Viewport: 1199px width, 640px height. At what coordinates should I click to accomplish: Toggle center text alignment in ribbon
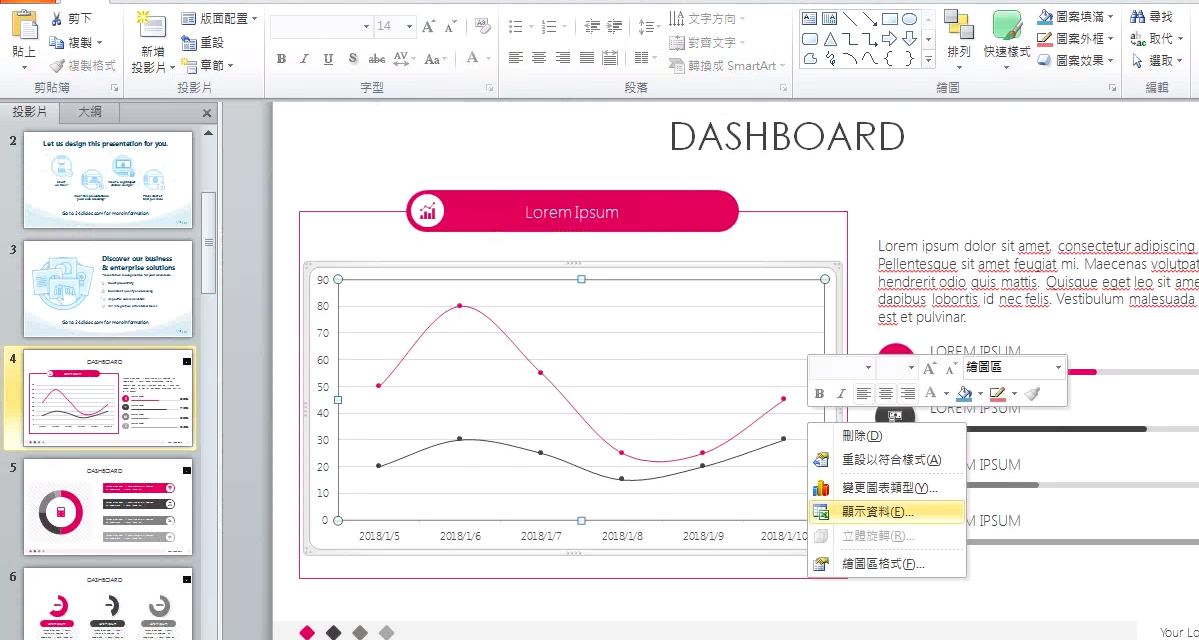[x=539, y=58]
